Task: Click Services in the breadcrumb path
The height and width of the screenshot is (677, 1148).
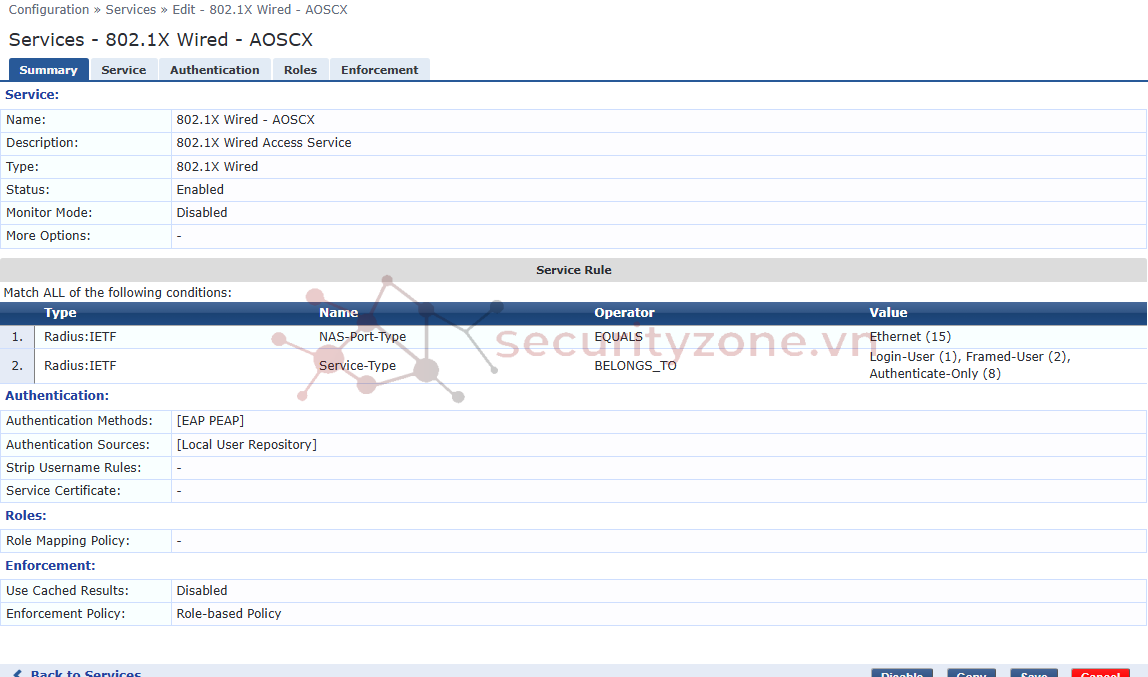Action: tap(131, 10)
